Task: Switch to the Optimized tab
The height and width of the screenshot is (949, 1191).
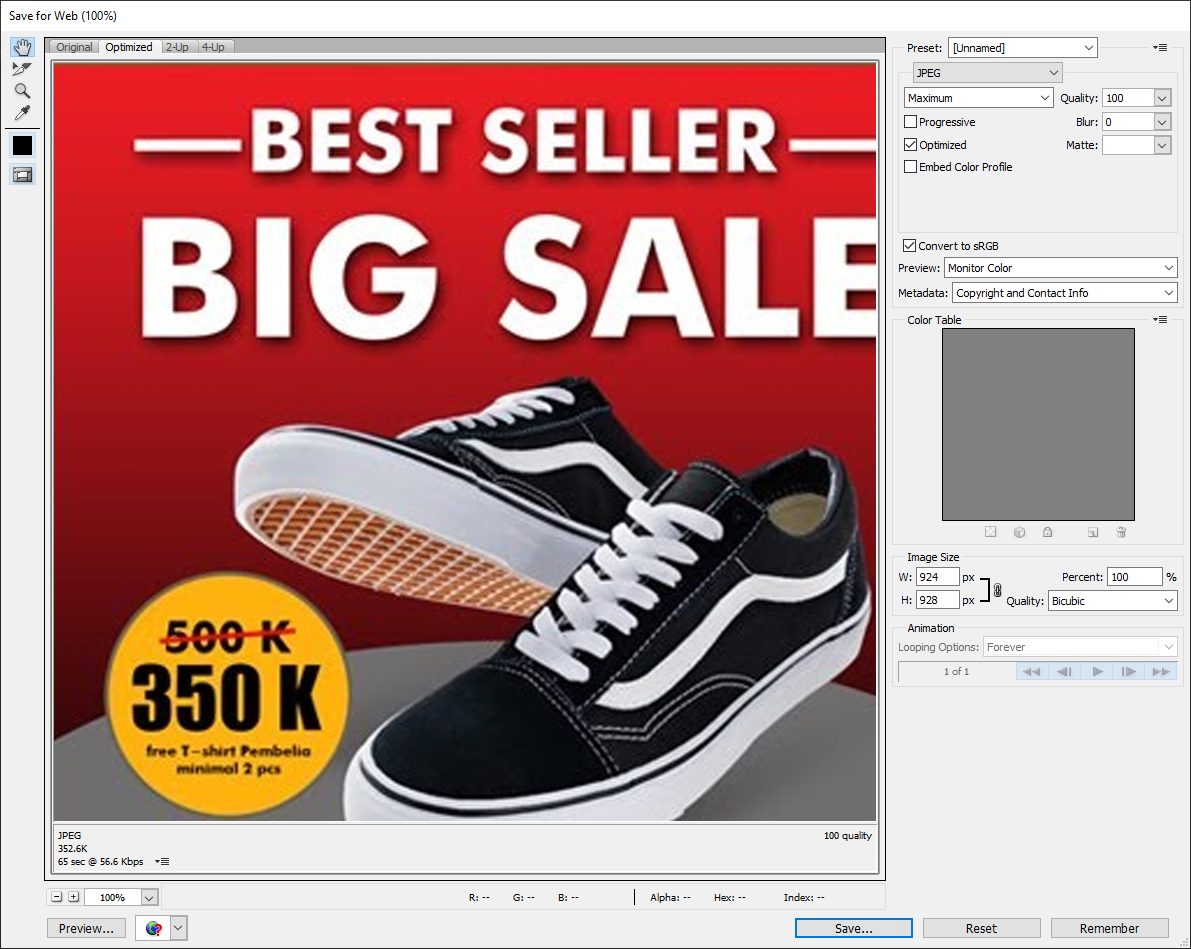Action: tap(129, 47)
